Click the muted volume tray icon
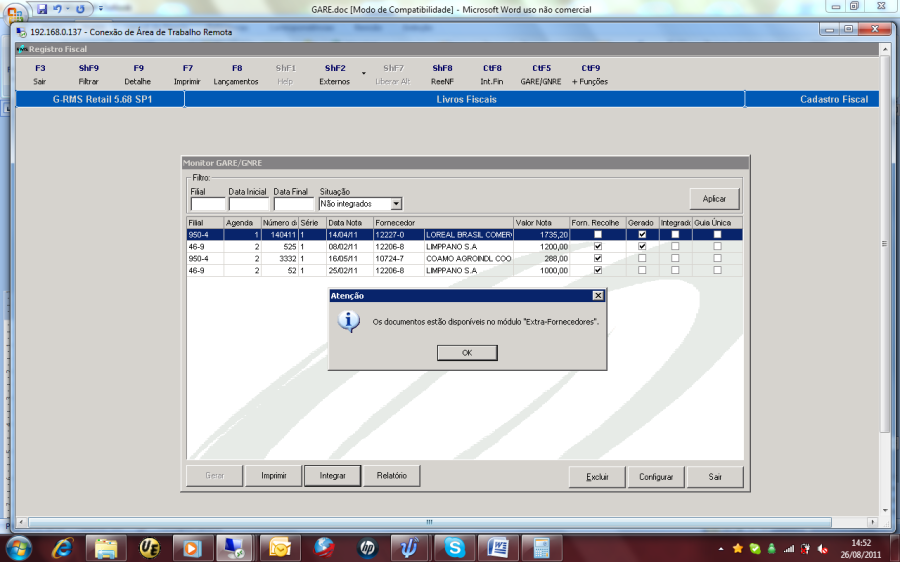This screenshot has width=900, height=562. pos(823,549)
